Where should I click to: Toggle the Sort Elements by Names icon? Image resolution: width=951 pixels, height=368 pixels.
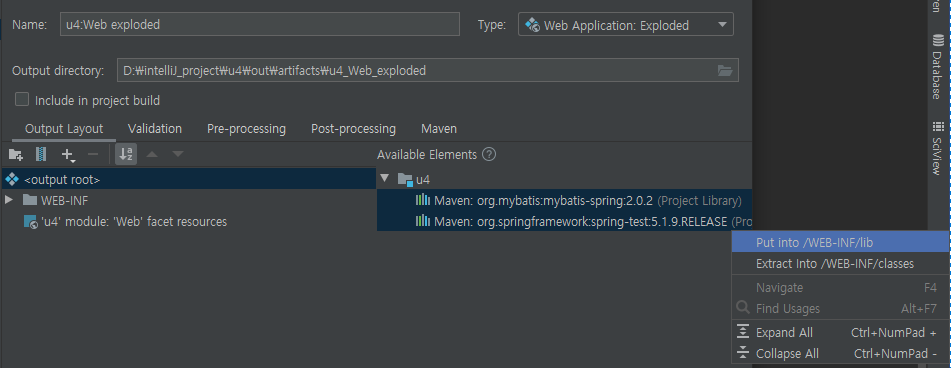tap(126, 155)
